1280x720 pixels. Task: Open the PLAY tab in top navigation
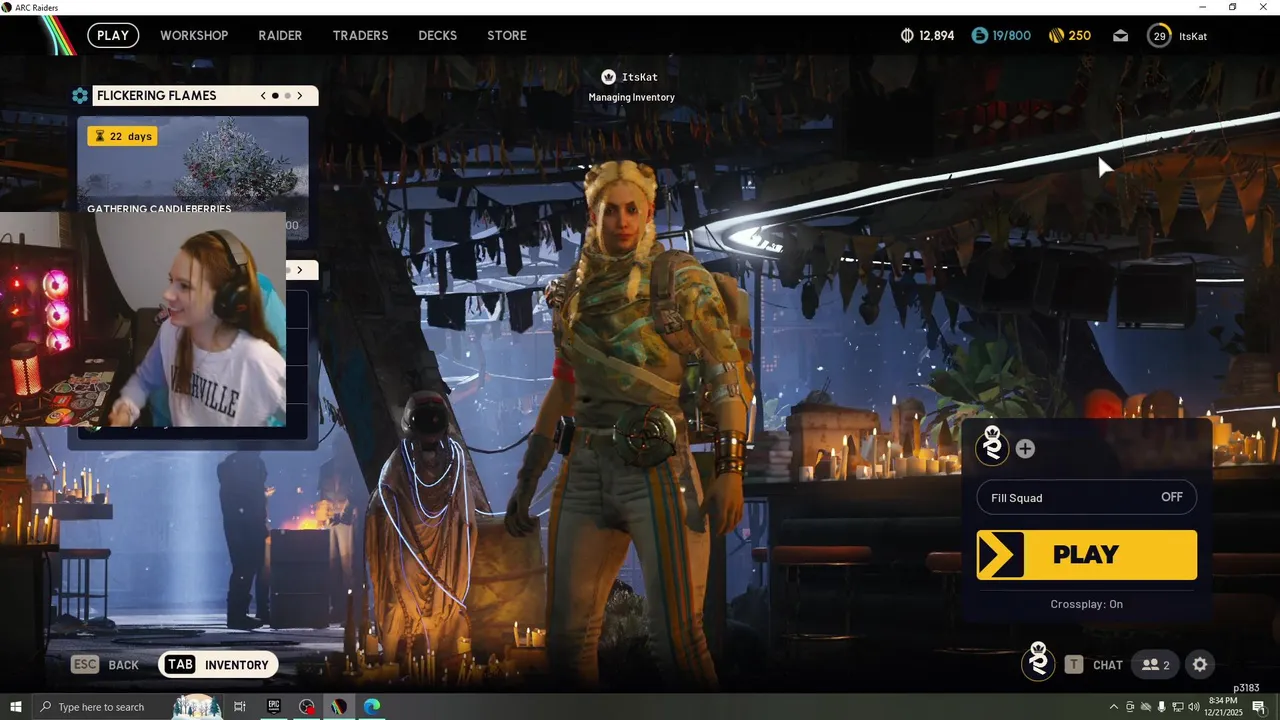pyautogui.click(x=113, y=35)
